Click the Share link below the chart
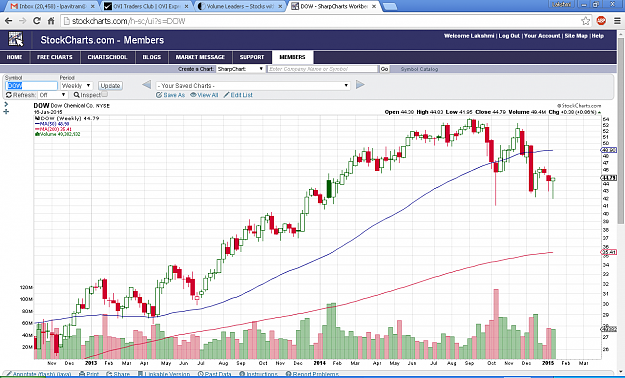Viewport: 625px width, 378px height. [118, 374]
